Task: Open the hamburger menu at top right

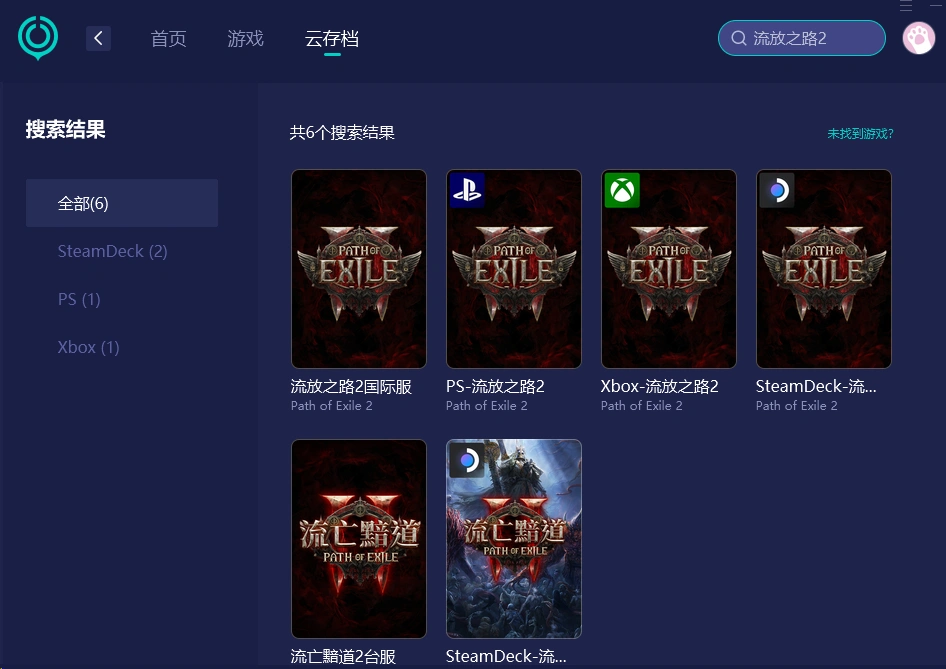Action: (906, 6)
